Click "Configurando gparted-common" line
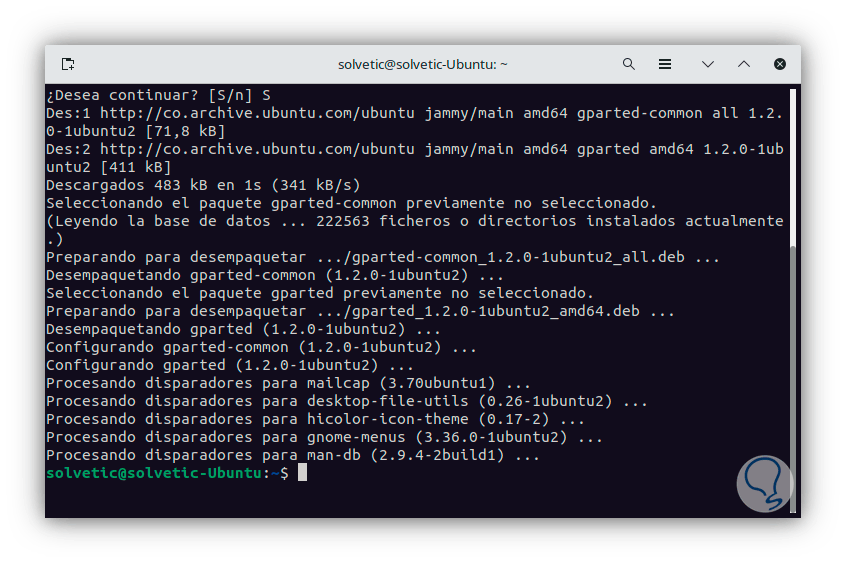 point(261,347)
